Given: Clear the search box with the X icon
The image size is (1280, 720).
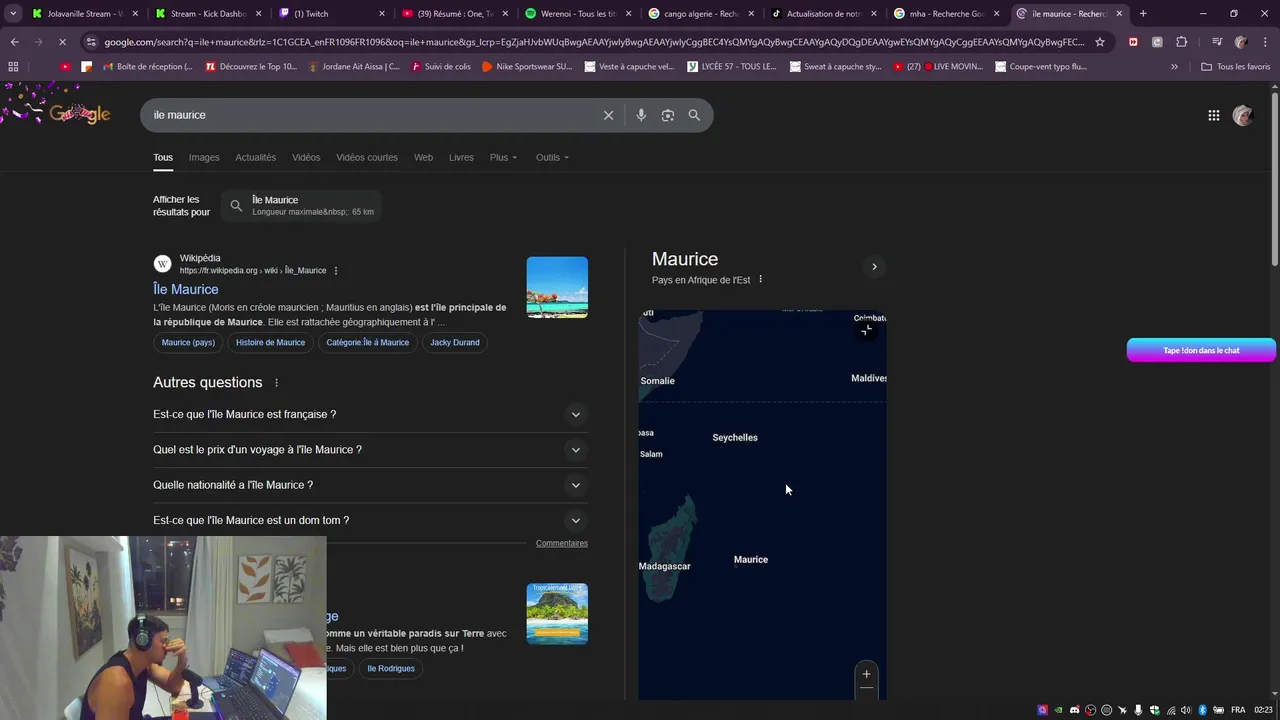Looking at the screenshot, I should click(x=608, y=115).
